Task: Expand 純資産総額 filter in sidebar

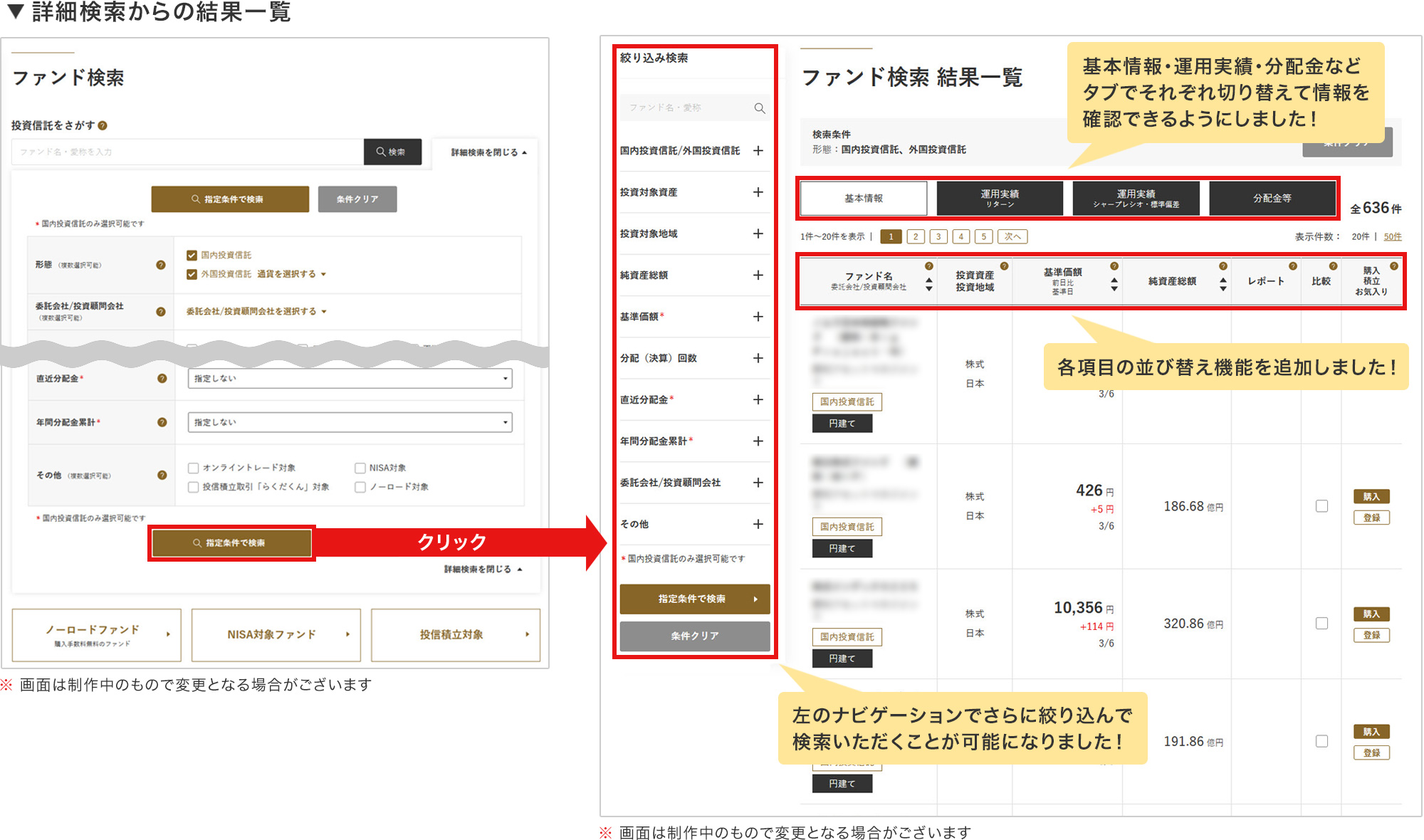Action: pyautogui.click(x=758, y=275)
